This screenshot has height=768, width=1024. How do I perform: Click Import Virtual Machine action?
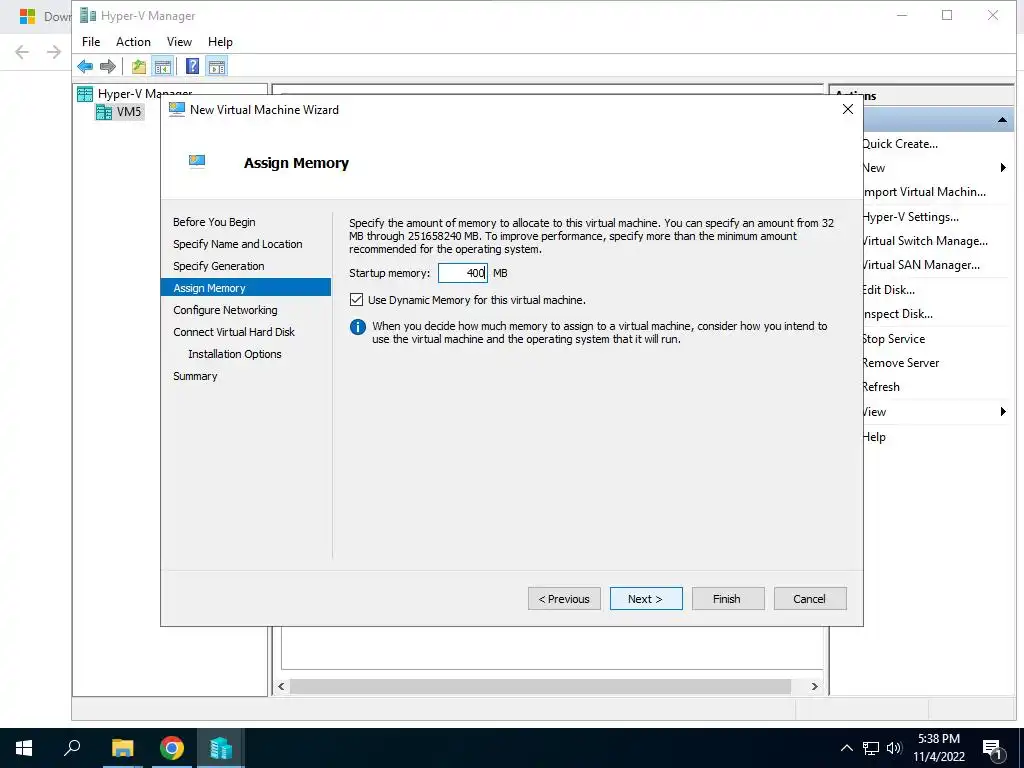924,192
